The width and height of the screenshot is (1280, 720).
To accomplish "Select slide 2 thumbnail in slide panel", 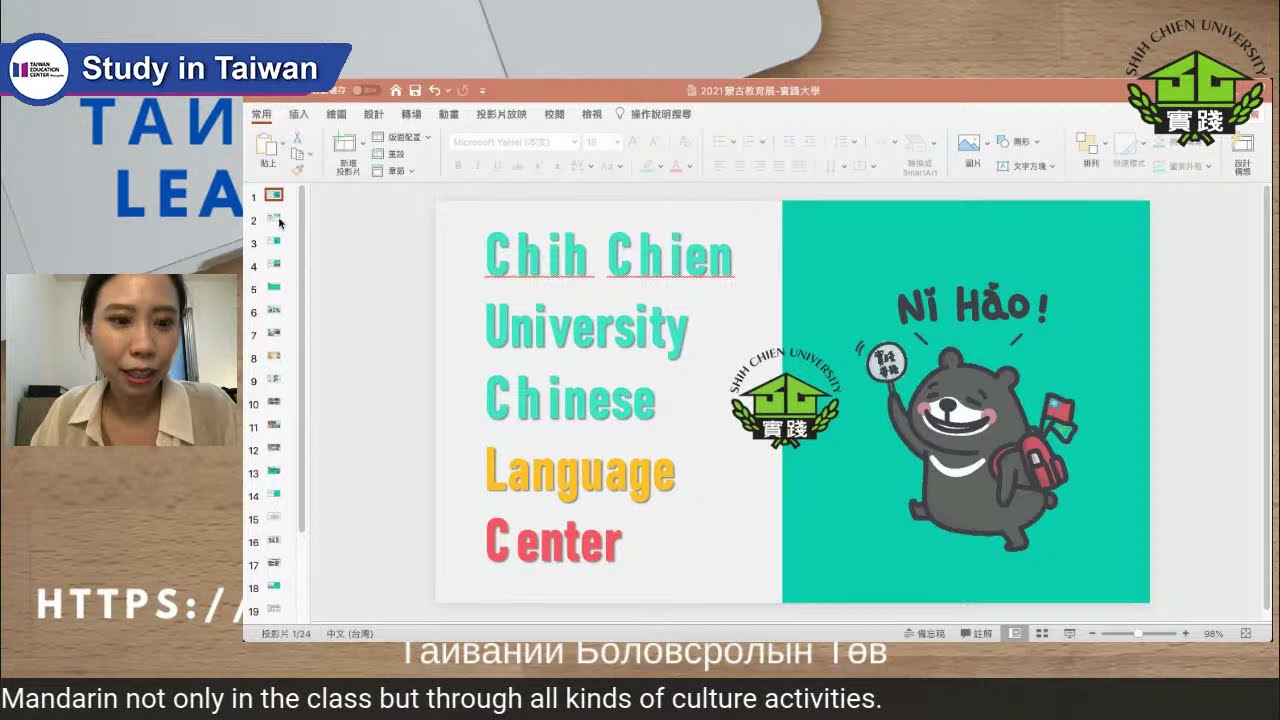I will pyautogui.click(x=273, y=218).
